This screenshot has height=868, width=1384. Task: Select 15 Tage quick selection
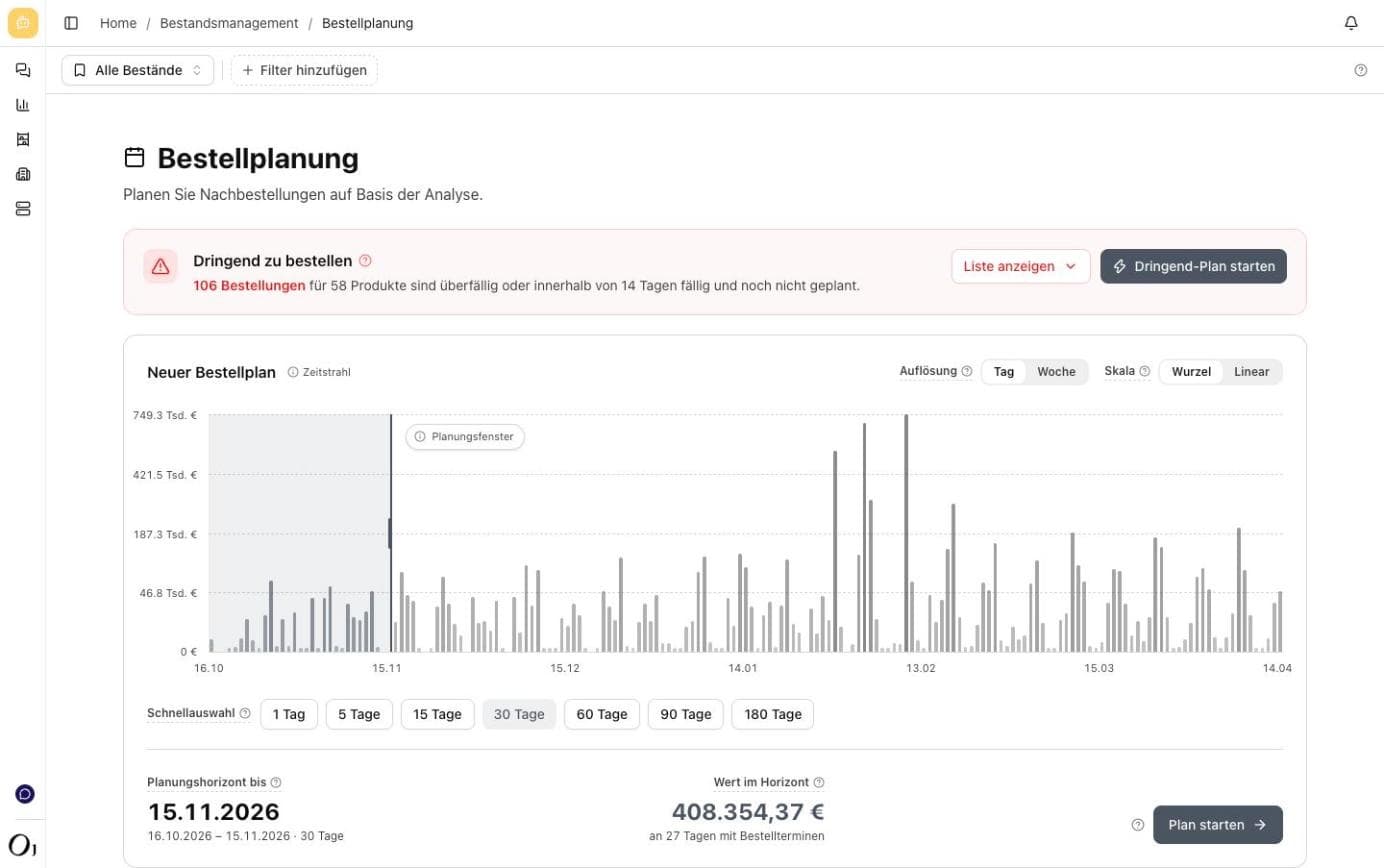click(438, 714)
